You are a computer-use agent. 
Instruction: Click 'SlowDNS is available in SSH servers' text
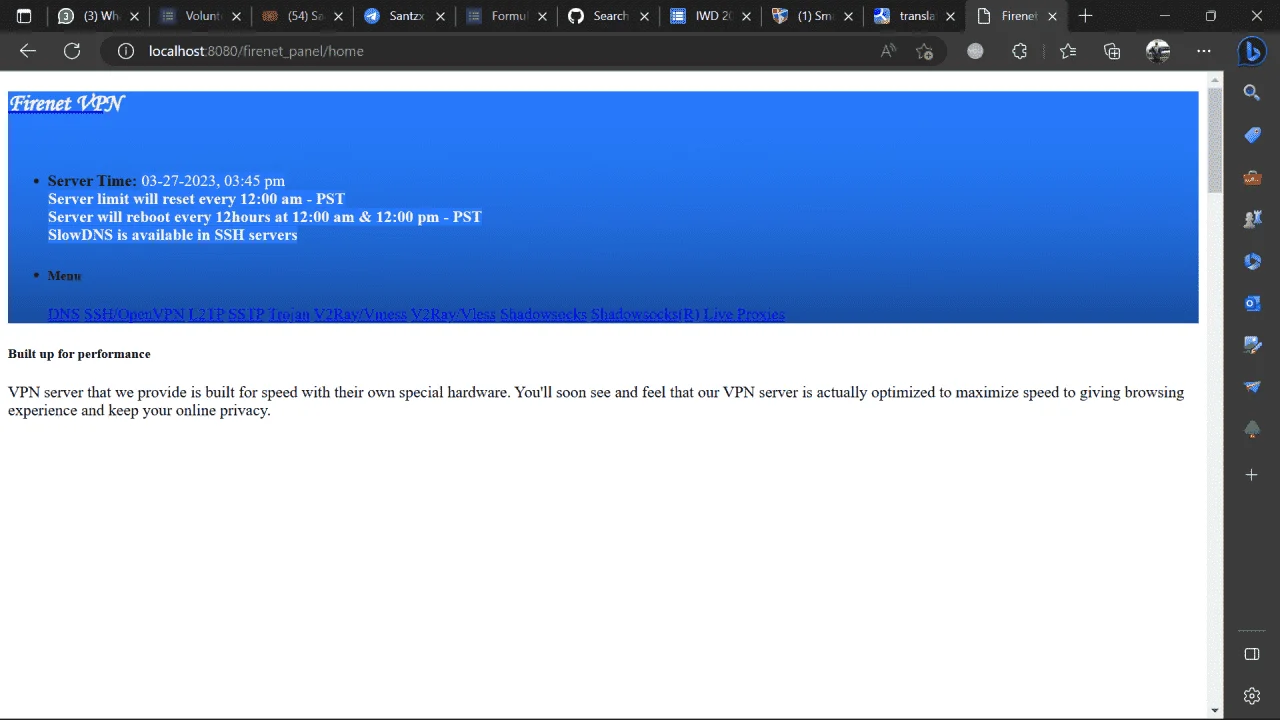(173, 235)
